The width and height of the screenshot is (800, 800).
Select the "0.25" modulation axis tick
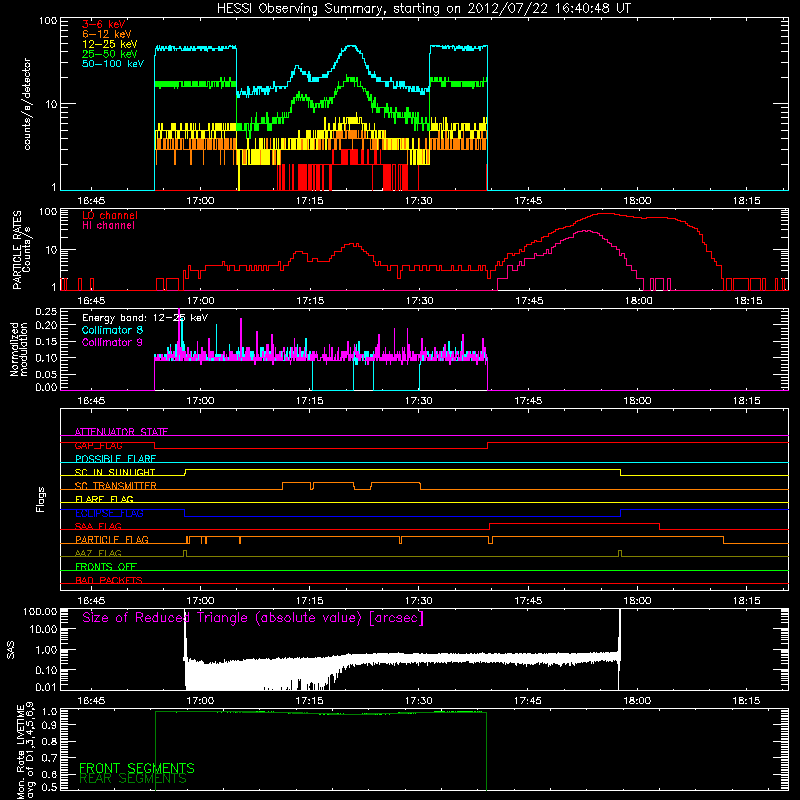click(x=46, y=312)
